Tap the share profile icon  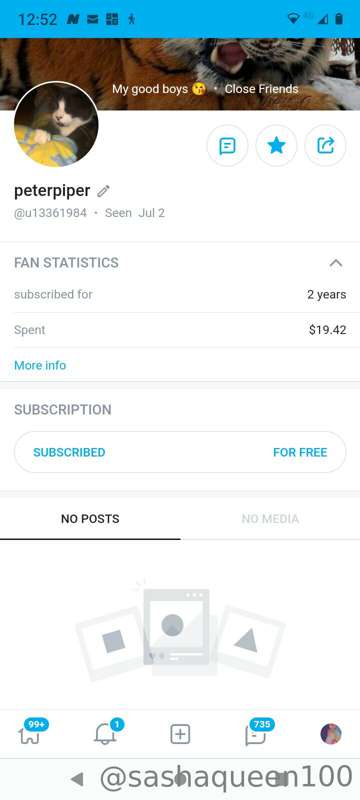(x=325, y=146)
